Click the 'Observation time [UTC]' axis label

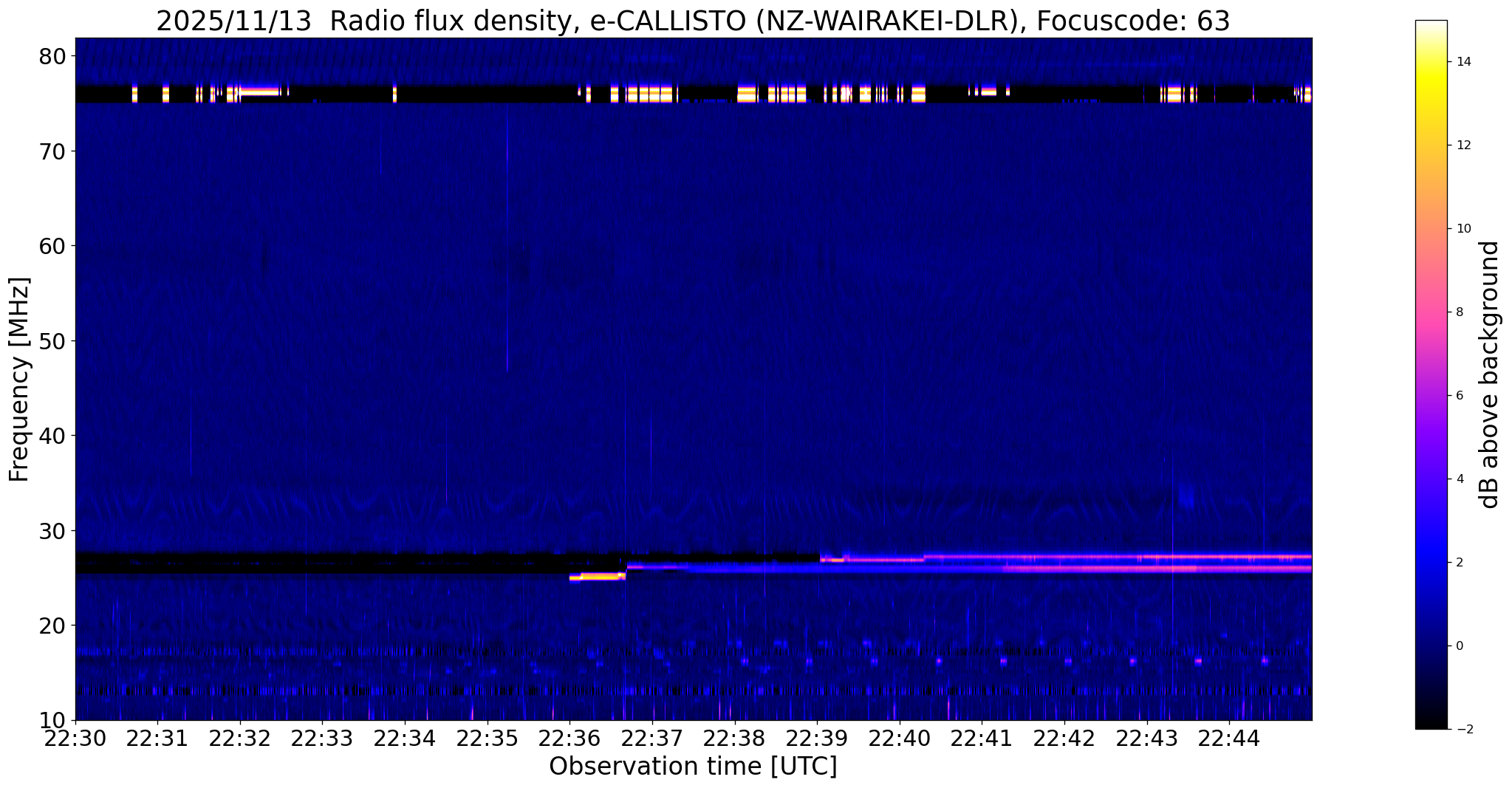coord(693,766)
